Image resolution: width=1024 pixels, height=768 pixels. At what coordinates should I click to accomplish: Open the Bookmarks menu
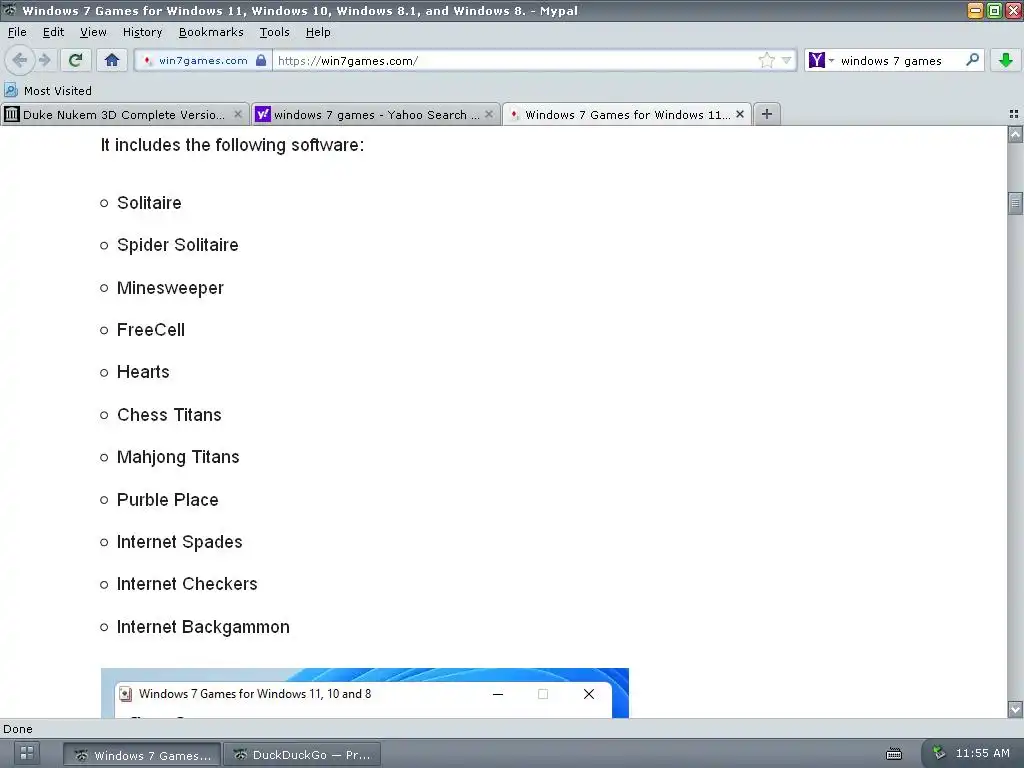point(211,32)
